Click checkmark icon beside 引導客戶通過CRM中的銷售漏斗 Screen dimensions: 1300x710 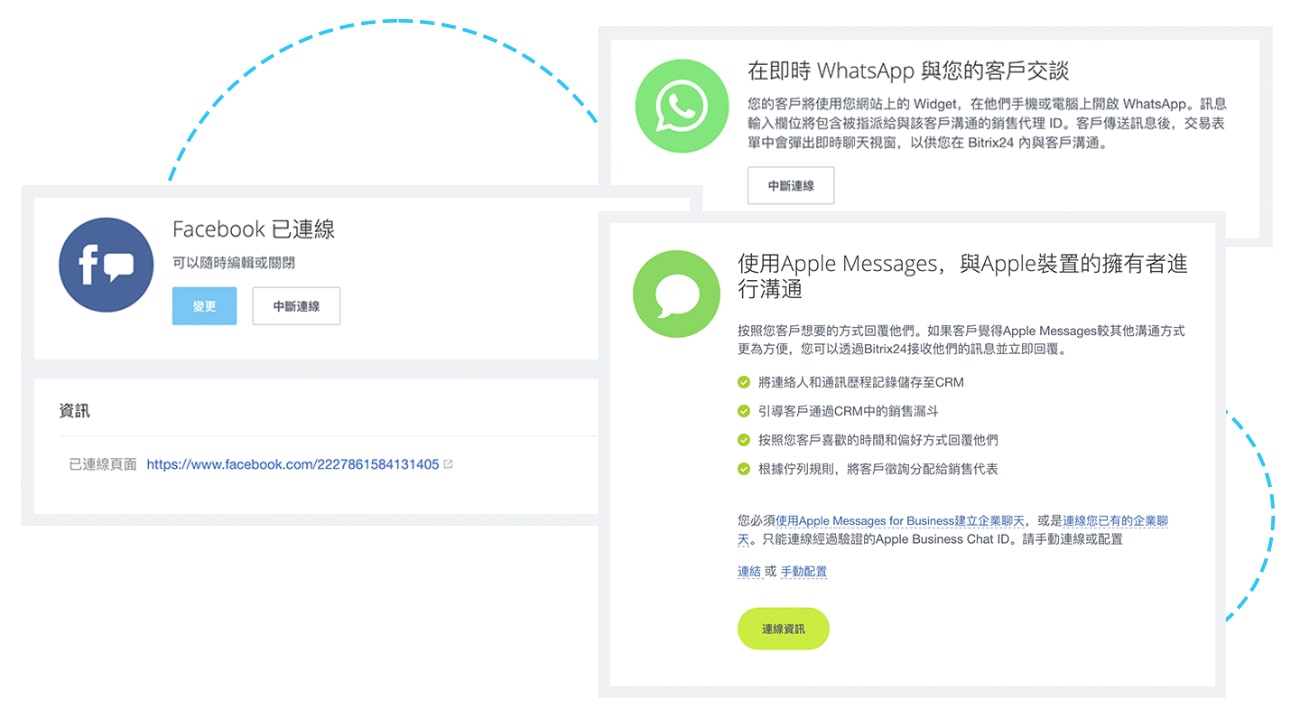[x=744, y=411]
